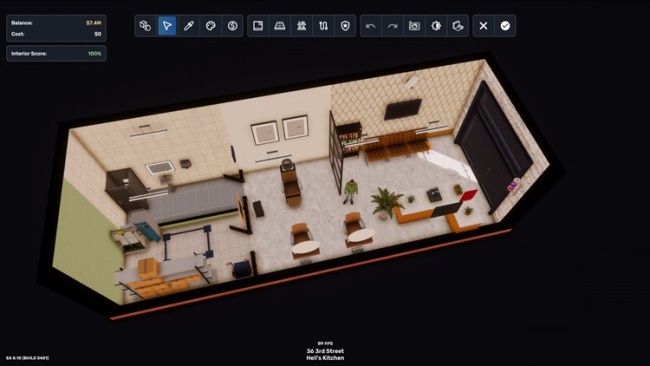Image resolution: width=650 pixels, height=366 pixels.
Task: Activate the eyedropper picker tool
Action: [x=189, y=26]
